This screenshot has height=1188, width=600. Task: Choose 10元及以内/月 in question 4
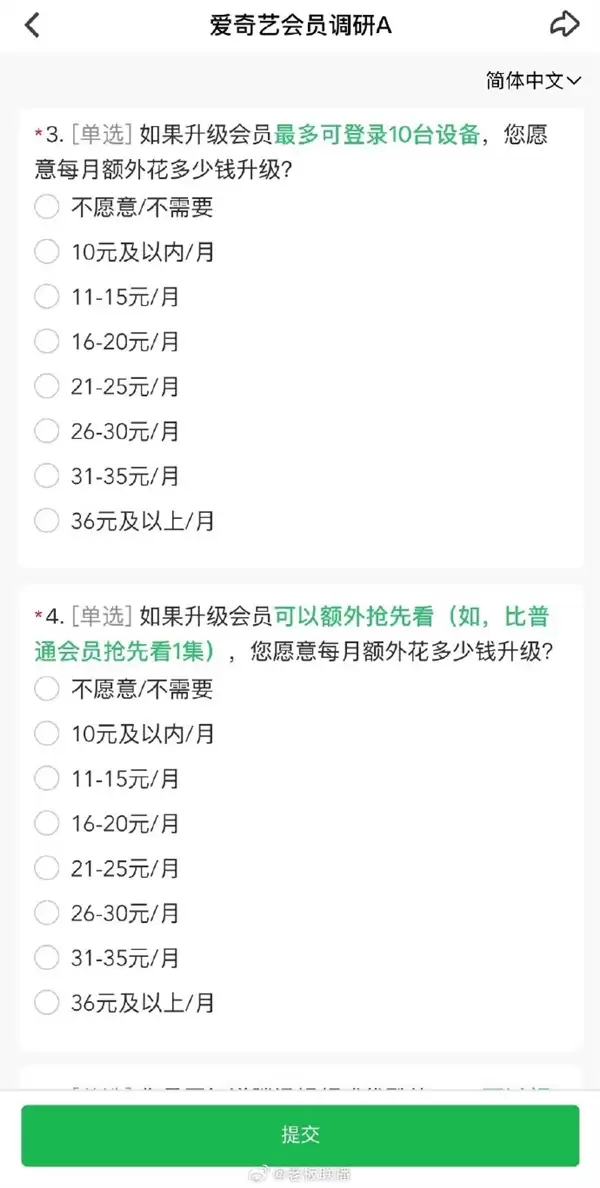(x=46, y=734)
